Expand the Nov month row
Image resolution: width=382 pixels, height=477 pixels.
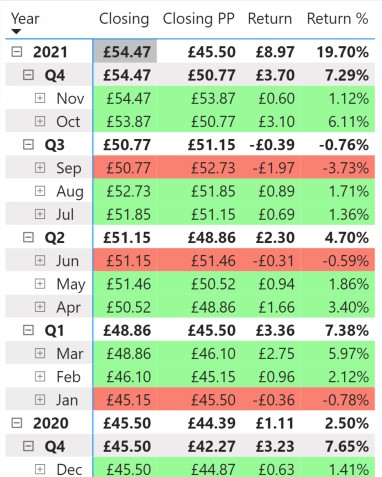[40, 98]
